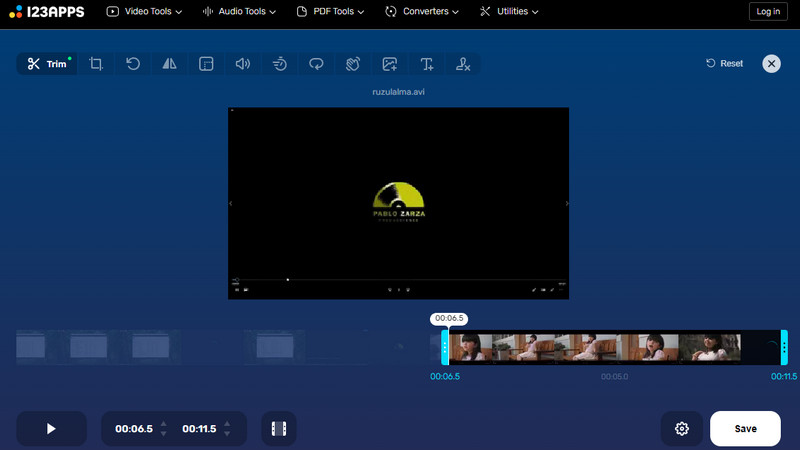Select the Crop tool icon
Screen dimensions: 800x450
[x=96, y=64]
